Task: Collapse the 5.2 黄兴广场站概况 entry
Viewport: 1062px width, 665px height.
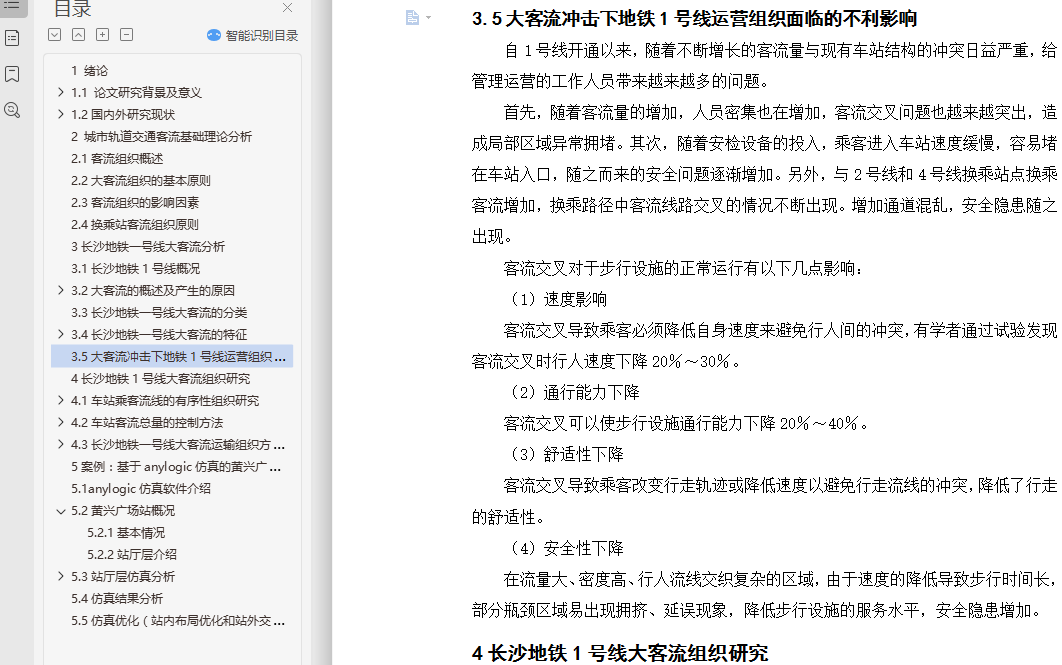Action: click(x=61, y=511)
